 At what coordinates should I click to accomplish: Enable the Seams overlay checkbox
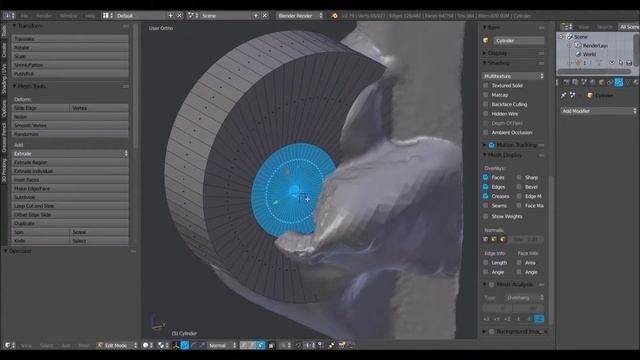coord(486,205)
